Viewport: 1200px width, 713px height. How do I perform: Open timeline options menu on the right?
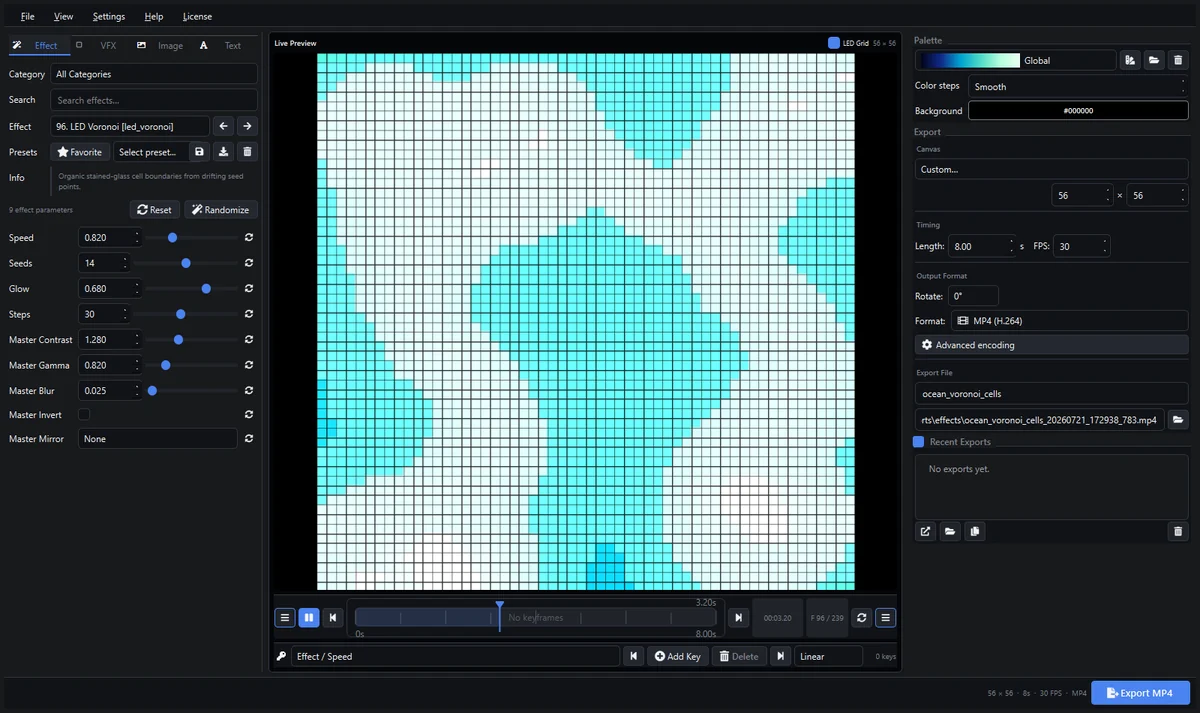click(886, 618)
